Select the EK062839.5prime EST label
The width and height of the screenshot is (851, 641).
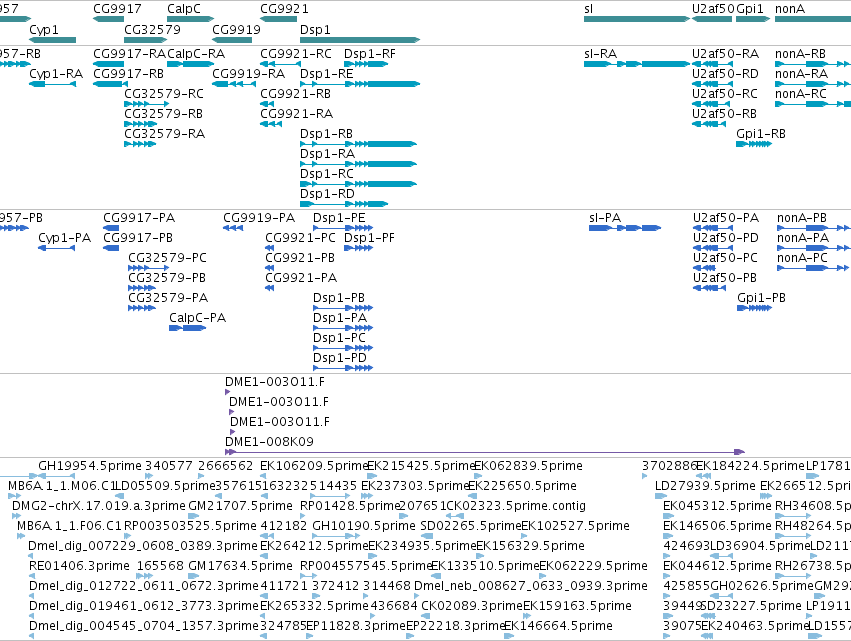click(528, 466)
